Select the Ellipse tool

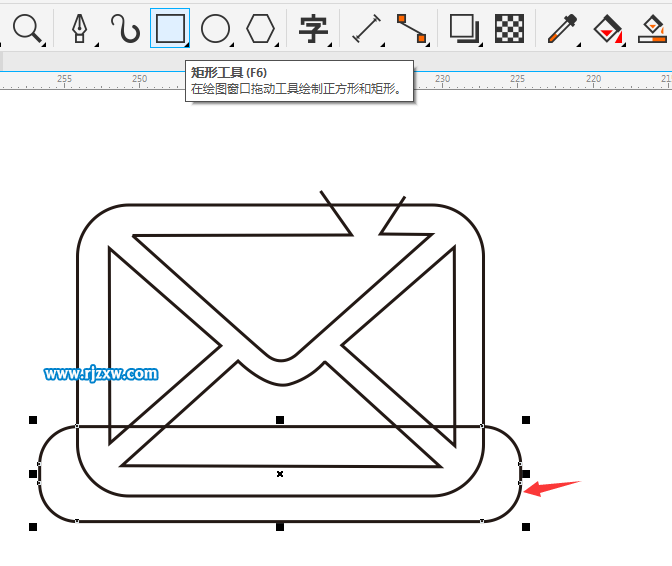(x=216, y=29)
